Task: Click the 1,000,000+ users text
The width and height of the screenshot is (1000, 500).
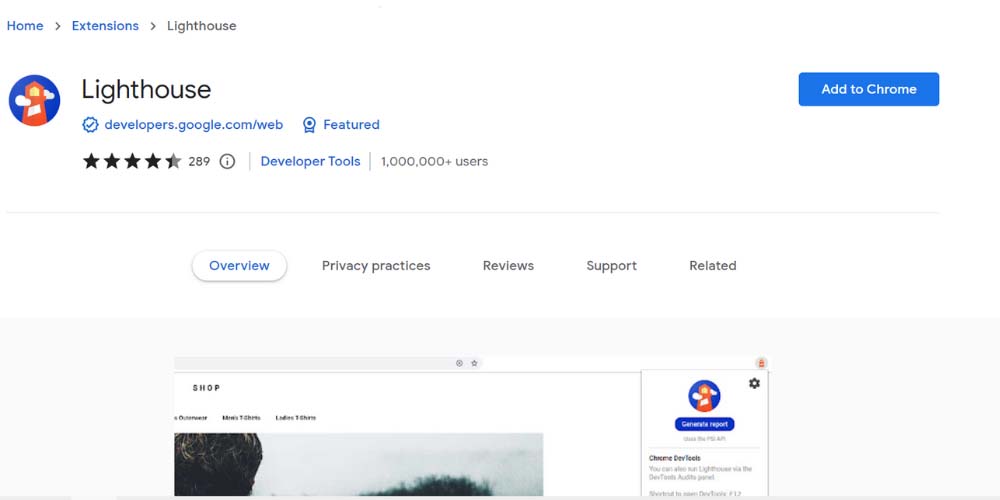Action: pyautogui.click(x=434, y=161)
